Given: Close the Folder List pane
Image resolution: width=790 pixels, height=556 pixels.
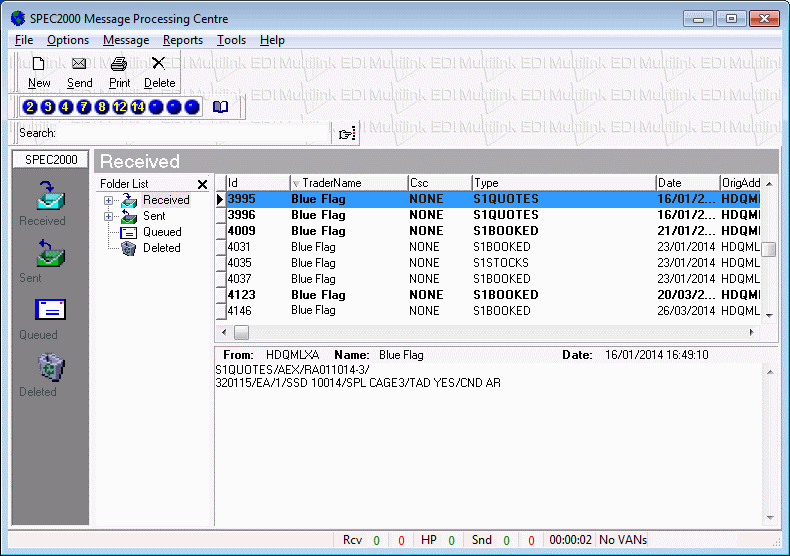Looking at the screenshot, I should click(202, 184).
